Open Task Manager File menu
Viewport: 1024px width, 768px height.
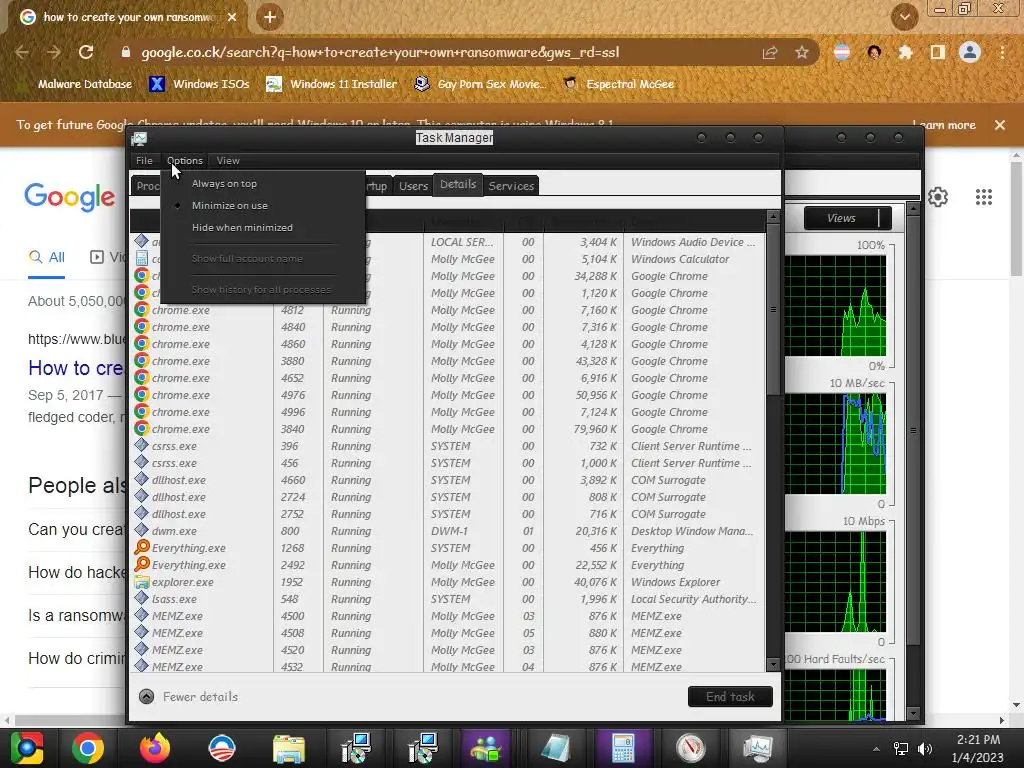(144, 160)
